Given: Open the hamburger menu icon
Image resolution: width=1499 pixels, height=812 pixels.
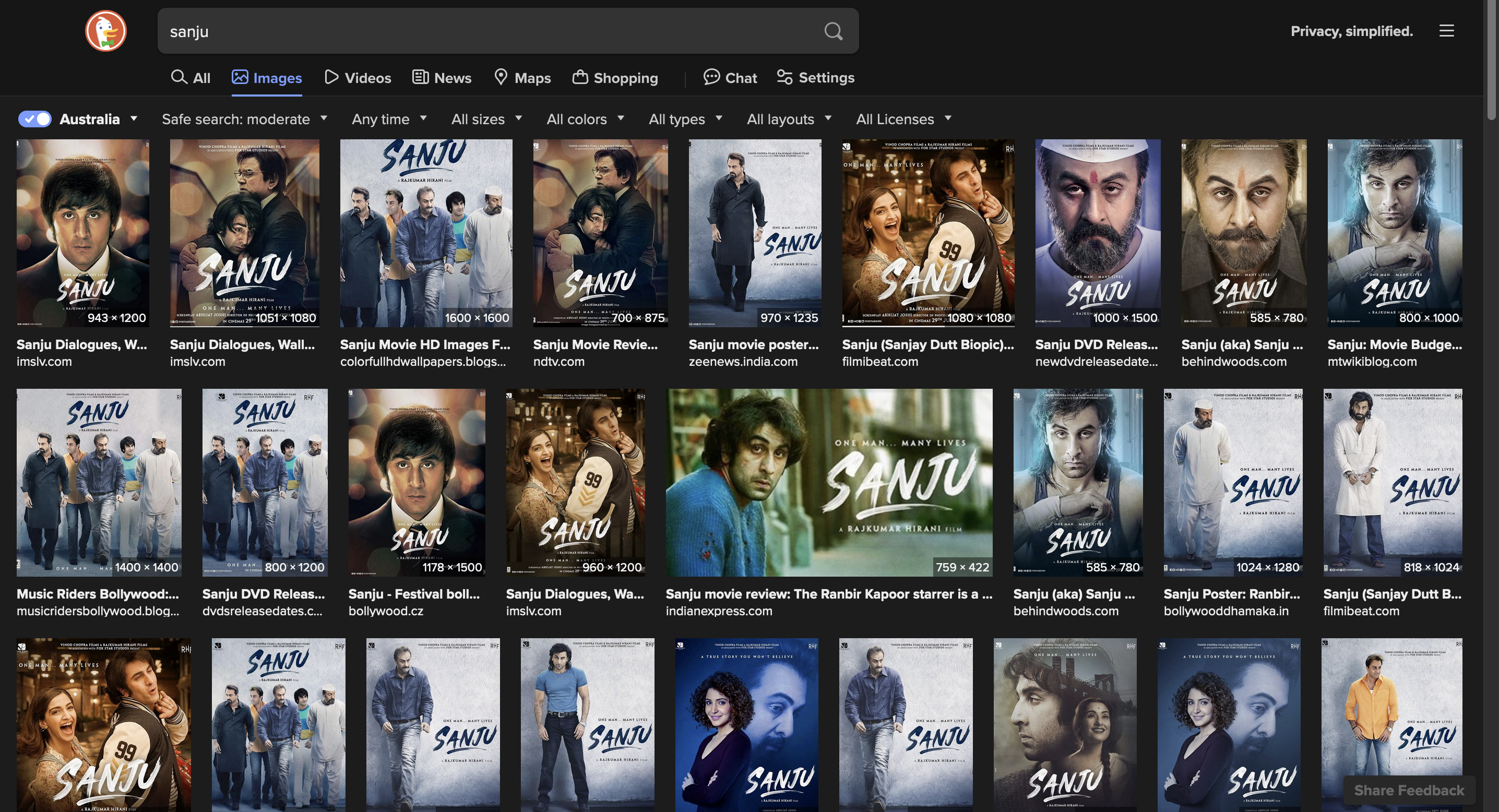Looking at the screenshot, I should coord(1447,31).
